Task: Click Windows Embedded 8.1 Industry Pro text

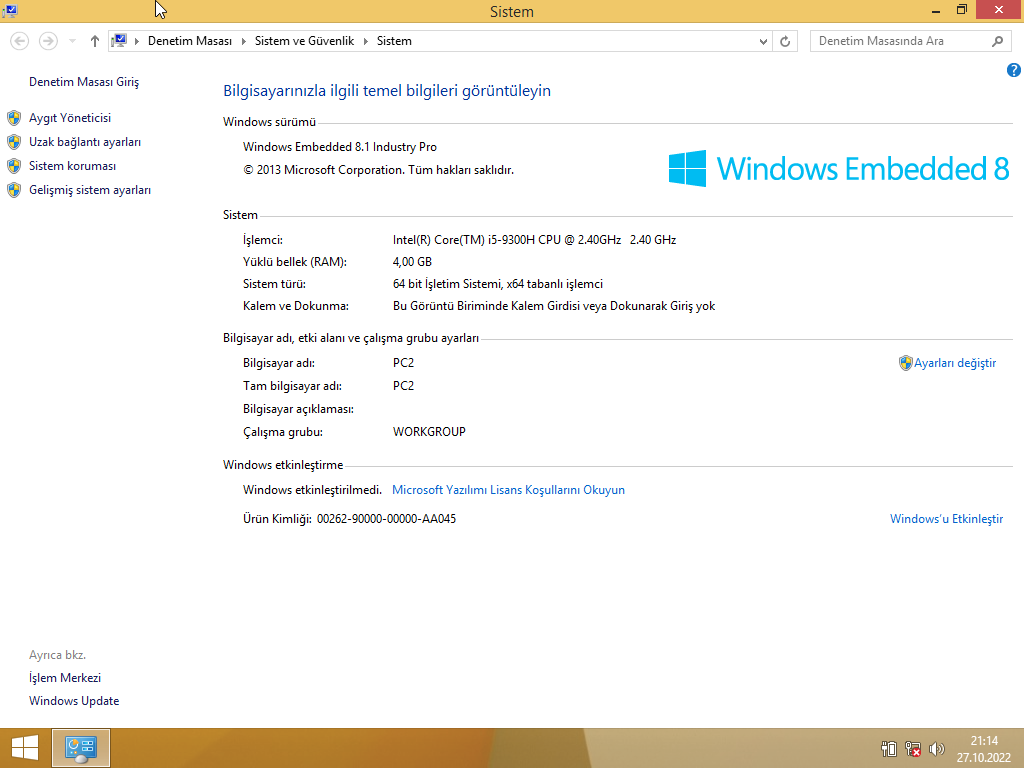Action: 340,147
